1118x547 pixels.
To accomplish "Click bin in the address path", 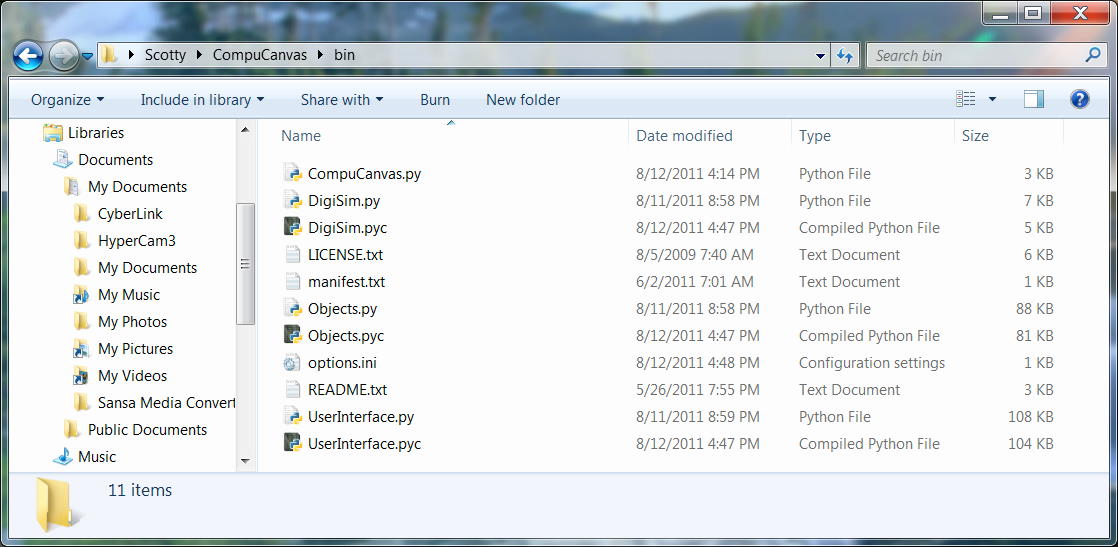I will [344, 55].
